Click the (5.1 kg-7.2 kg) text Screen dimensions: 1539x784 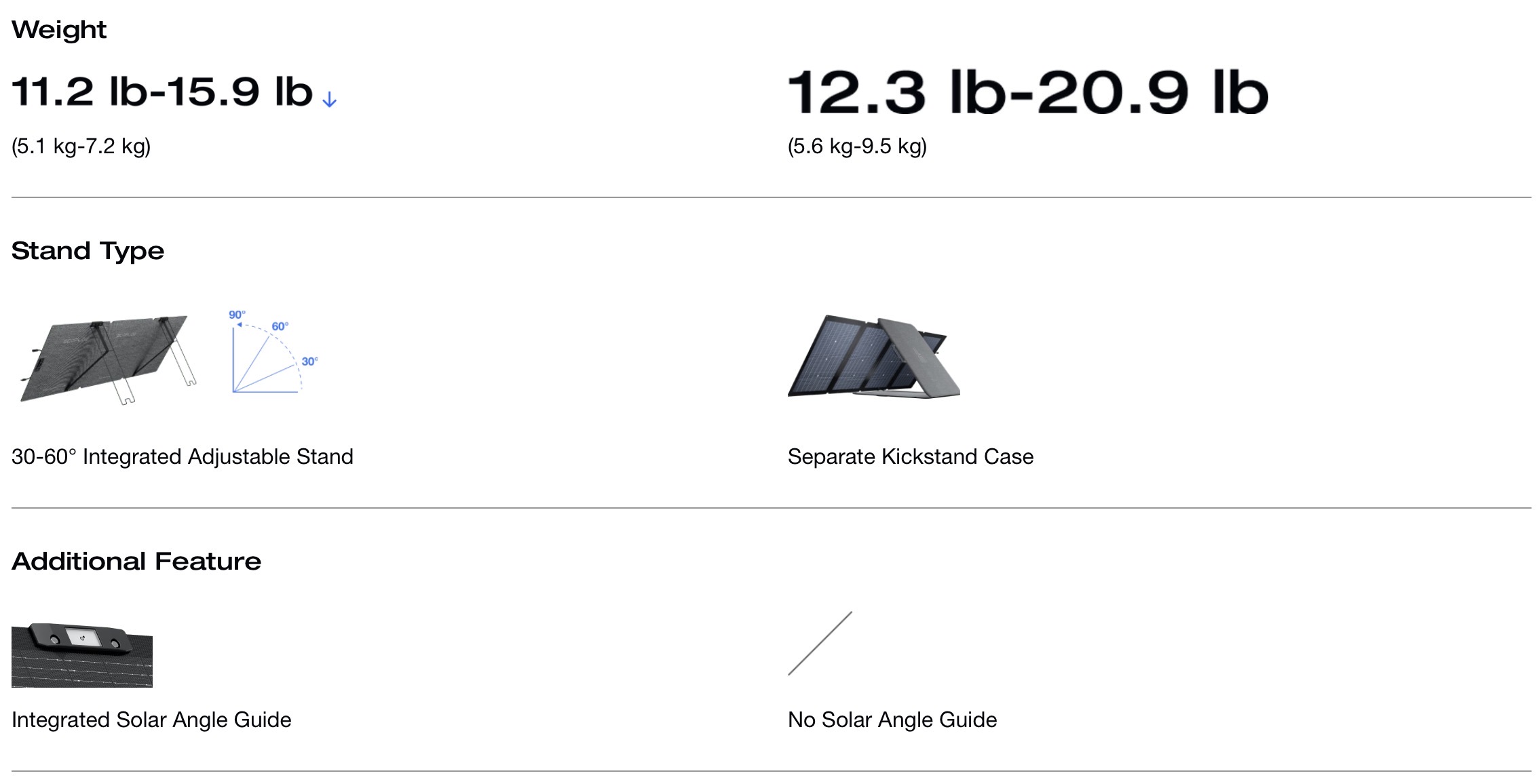coord(81,146)
